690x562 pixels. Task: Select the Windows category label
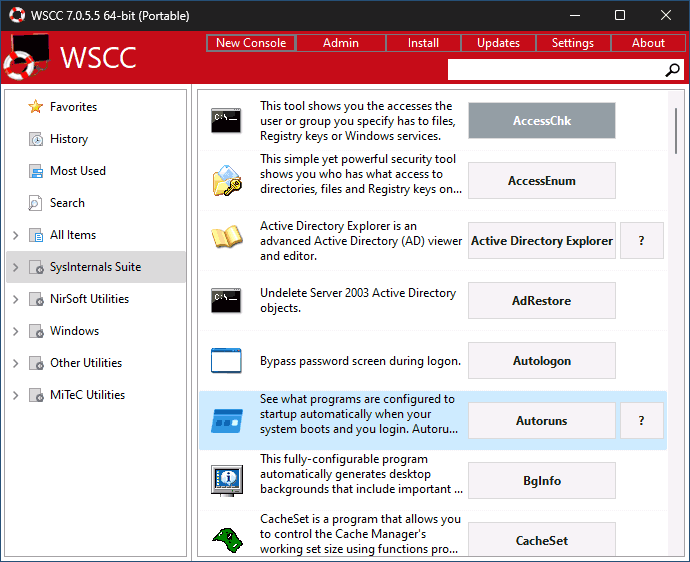pyautogui.click(x=74, y=331)
